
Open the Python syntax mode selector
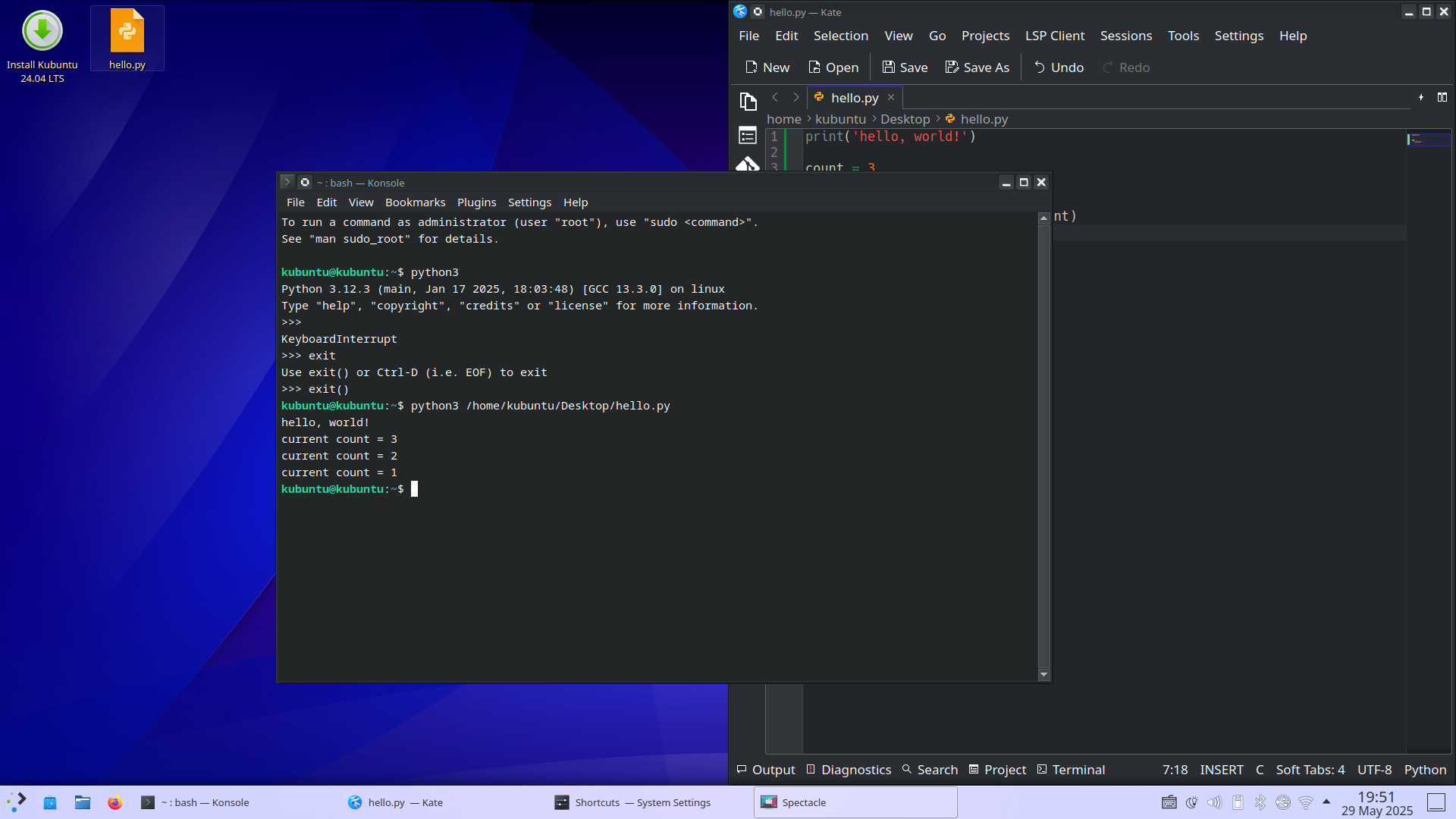[x=1424, y=770]
